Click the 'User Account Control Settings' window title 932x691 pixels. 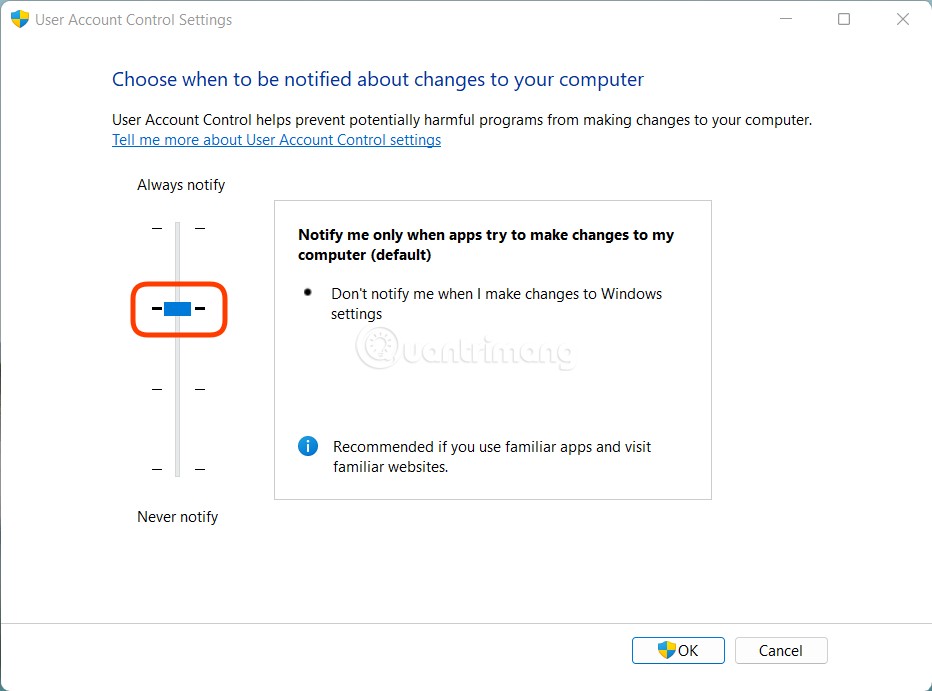click(134, 20)
